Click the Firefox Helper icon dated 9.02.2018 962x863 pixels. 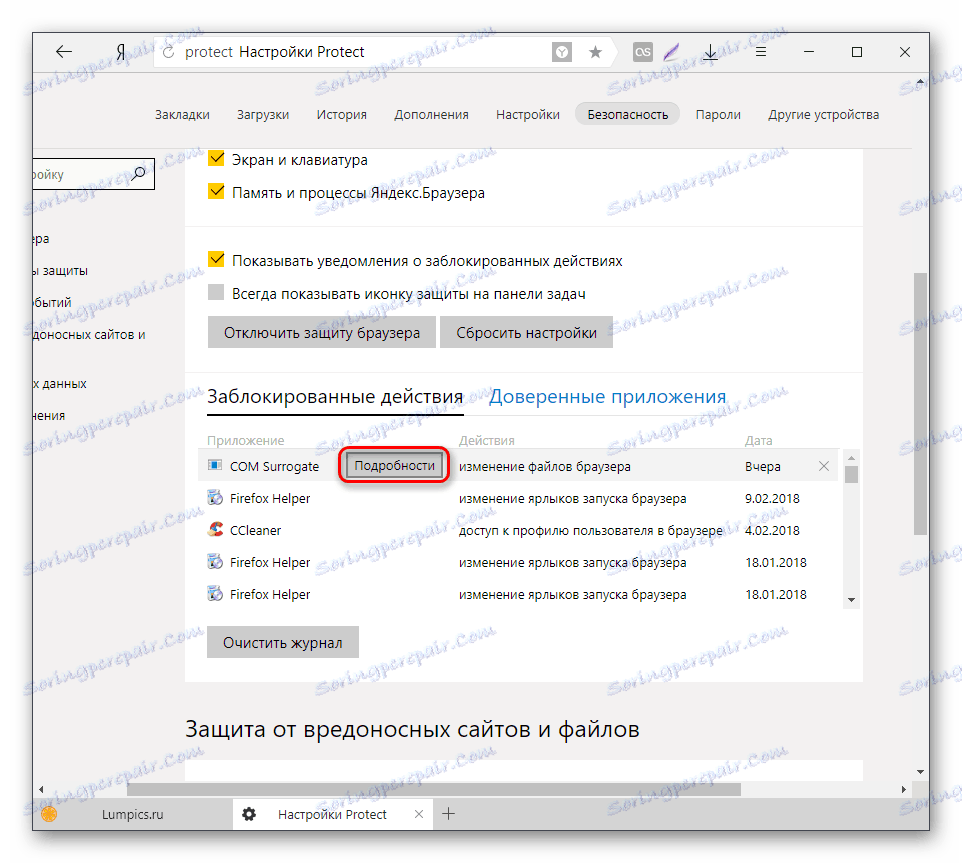point(215,497)
